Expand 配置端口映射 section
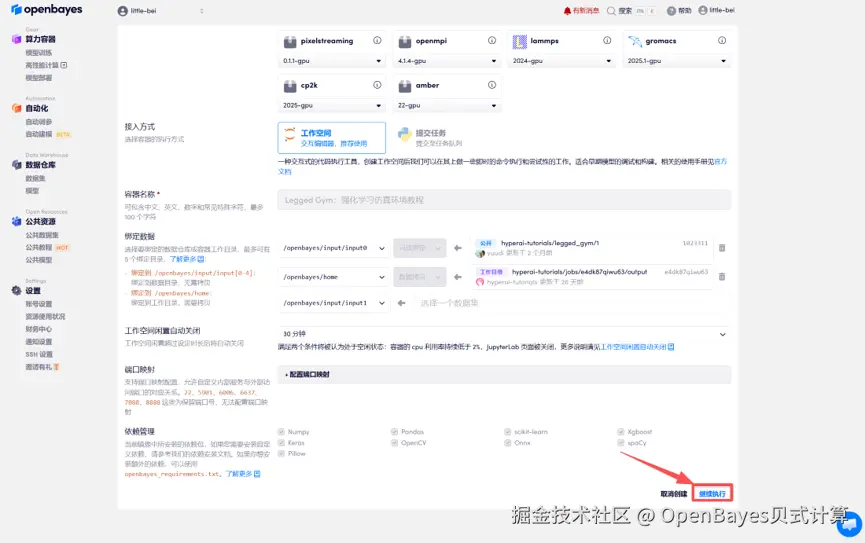The image size is (865, 543). 504,374
